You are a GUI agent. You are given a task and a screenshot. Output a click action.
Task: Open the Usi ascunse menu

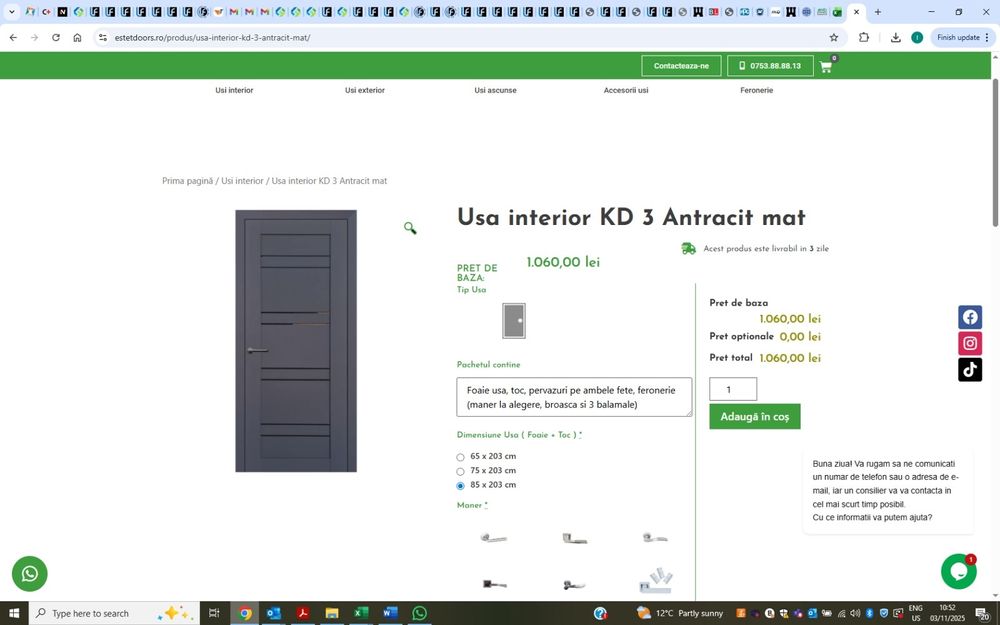click(x=496, y=91)
